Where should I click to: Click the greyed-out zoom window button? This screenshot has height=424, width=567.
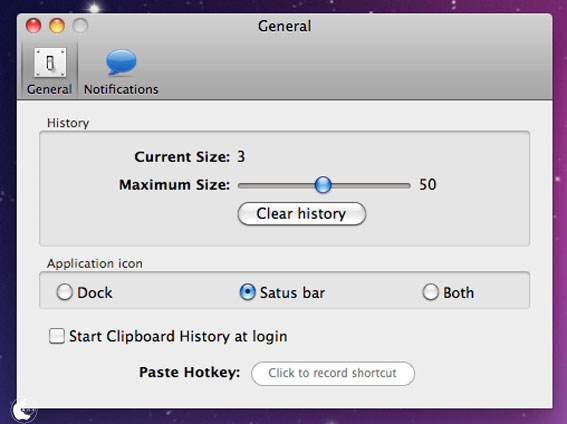click(x=80, y=26)
